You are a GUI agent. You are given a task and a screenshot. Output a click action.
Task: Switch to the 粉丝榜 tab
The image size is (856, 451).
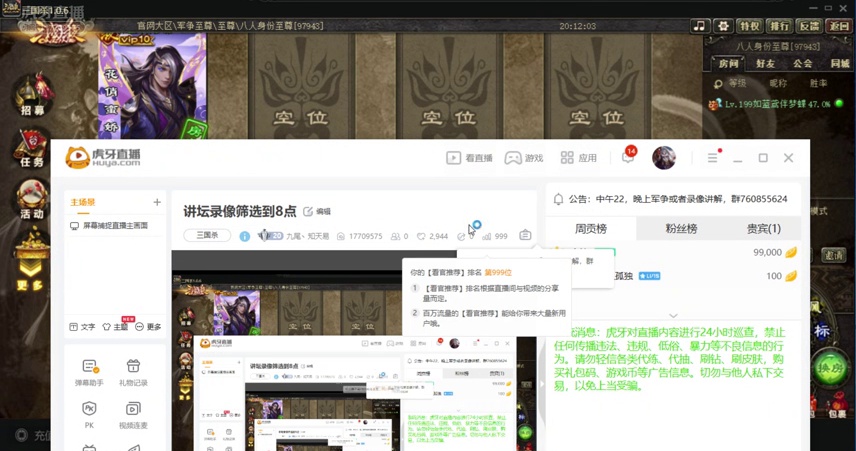(682, 228)
